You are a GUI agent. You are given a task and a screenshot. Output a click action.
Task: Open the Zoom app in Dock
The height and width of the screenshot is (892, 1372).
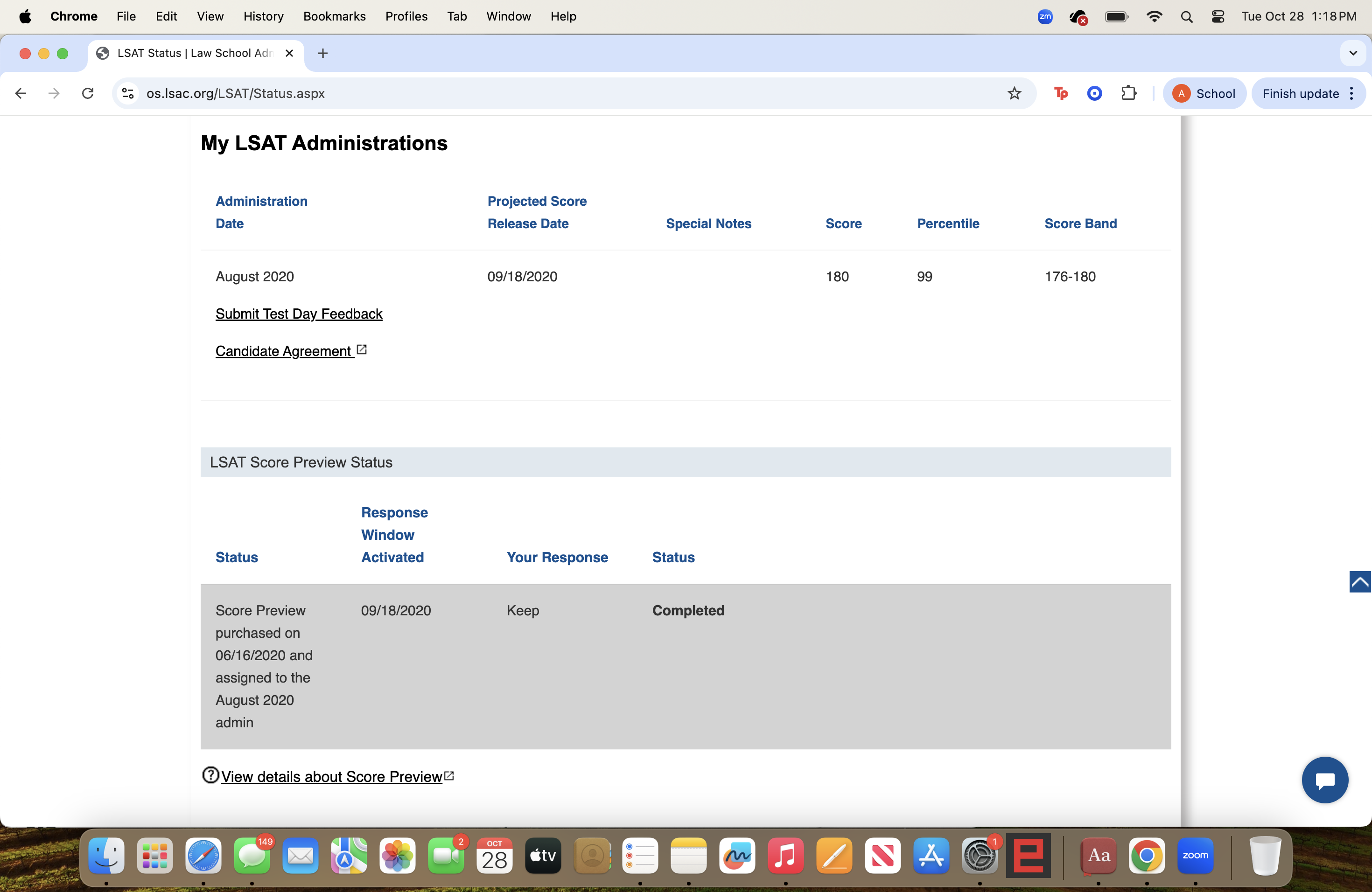click(x=1195, y=856)
